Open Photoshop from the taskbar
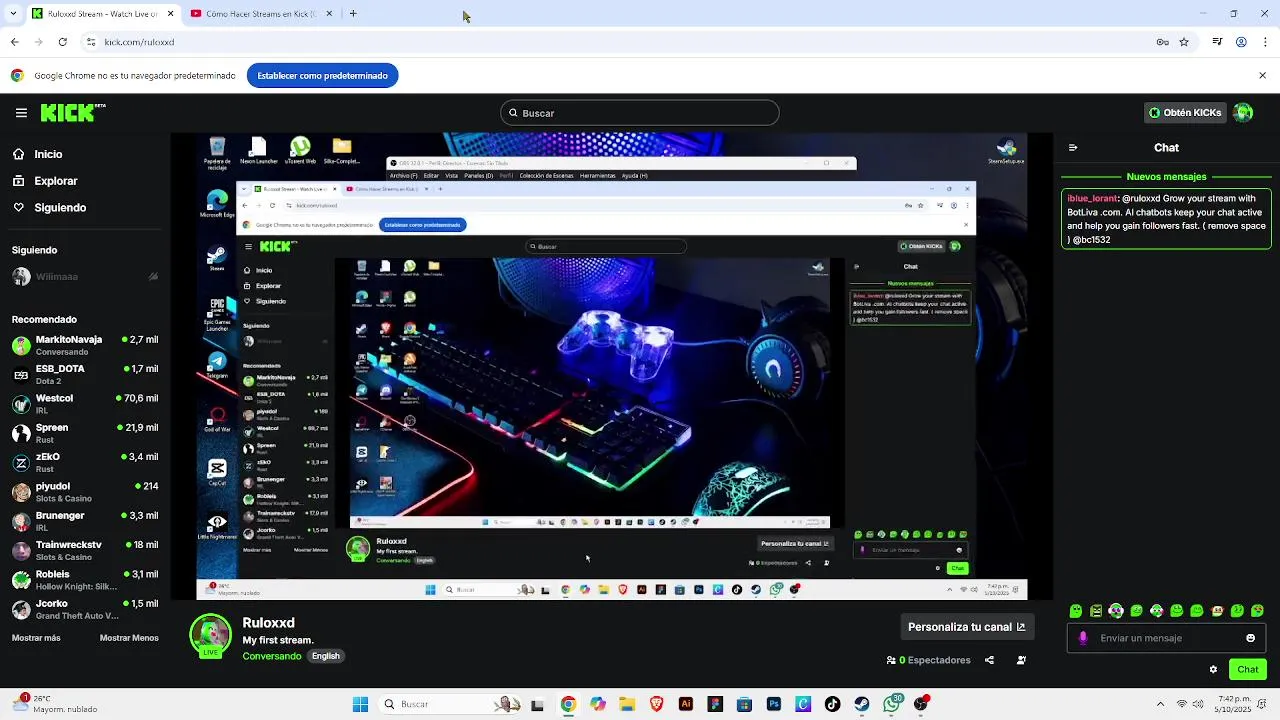The height and width of the screenshot is (720, 1280). 774,704
